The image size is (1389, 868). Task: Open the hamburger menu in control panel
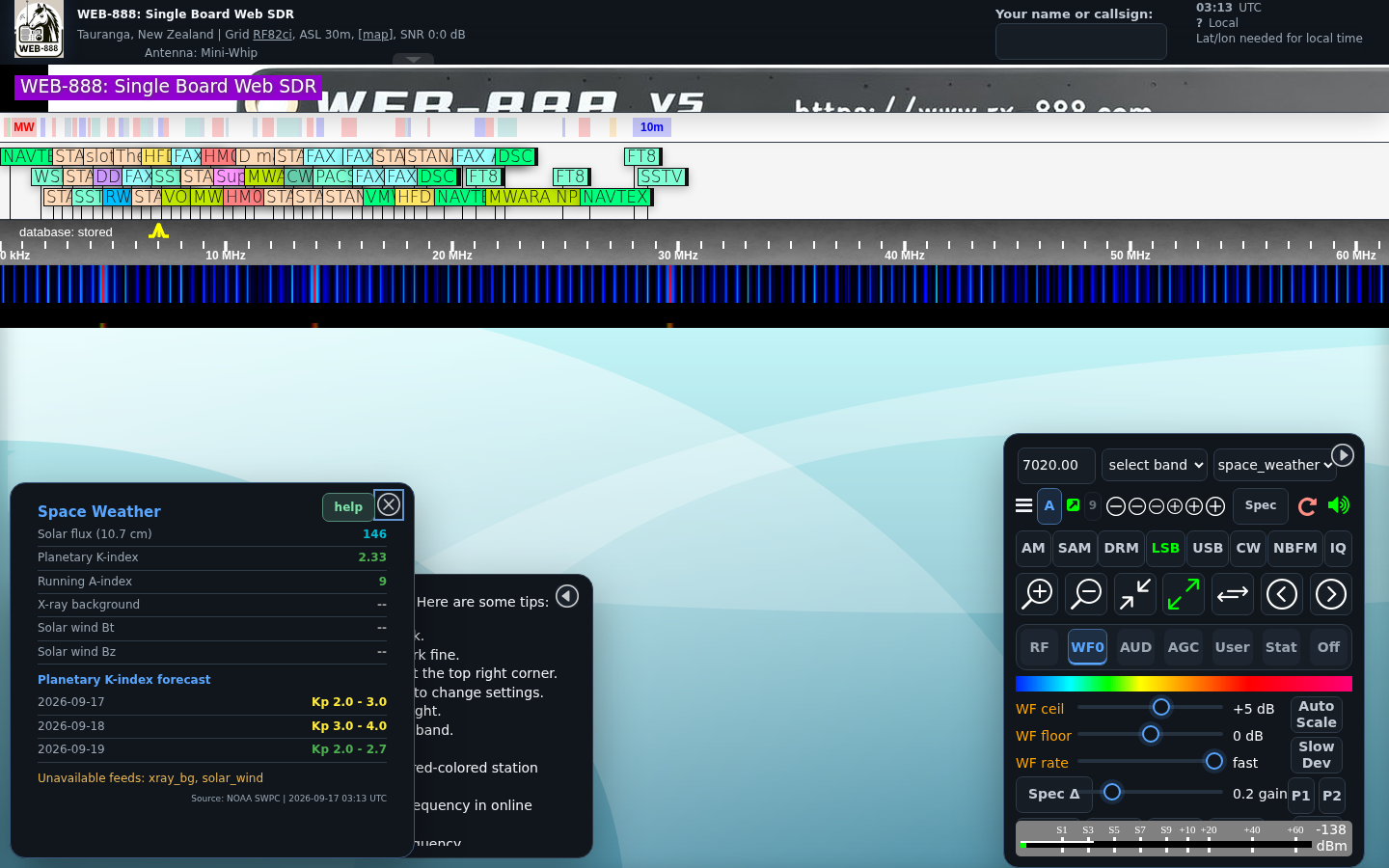pyautogui.click(x=1024, y=505)
